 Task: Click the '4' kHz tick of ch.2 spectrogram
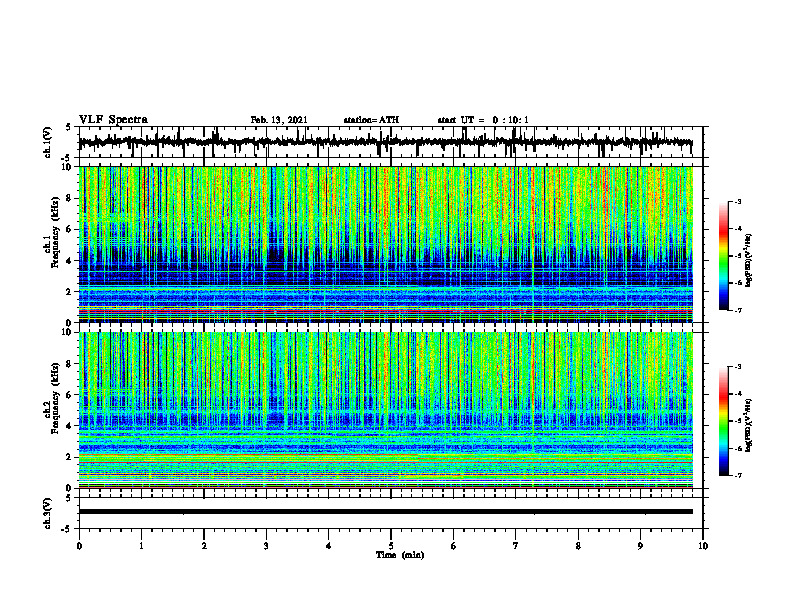point(69,426)
